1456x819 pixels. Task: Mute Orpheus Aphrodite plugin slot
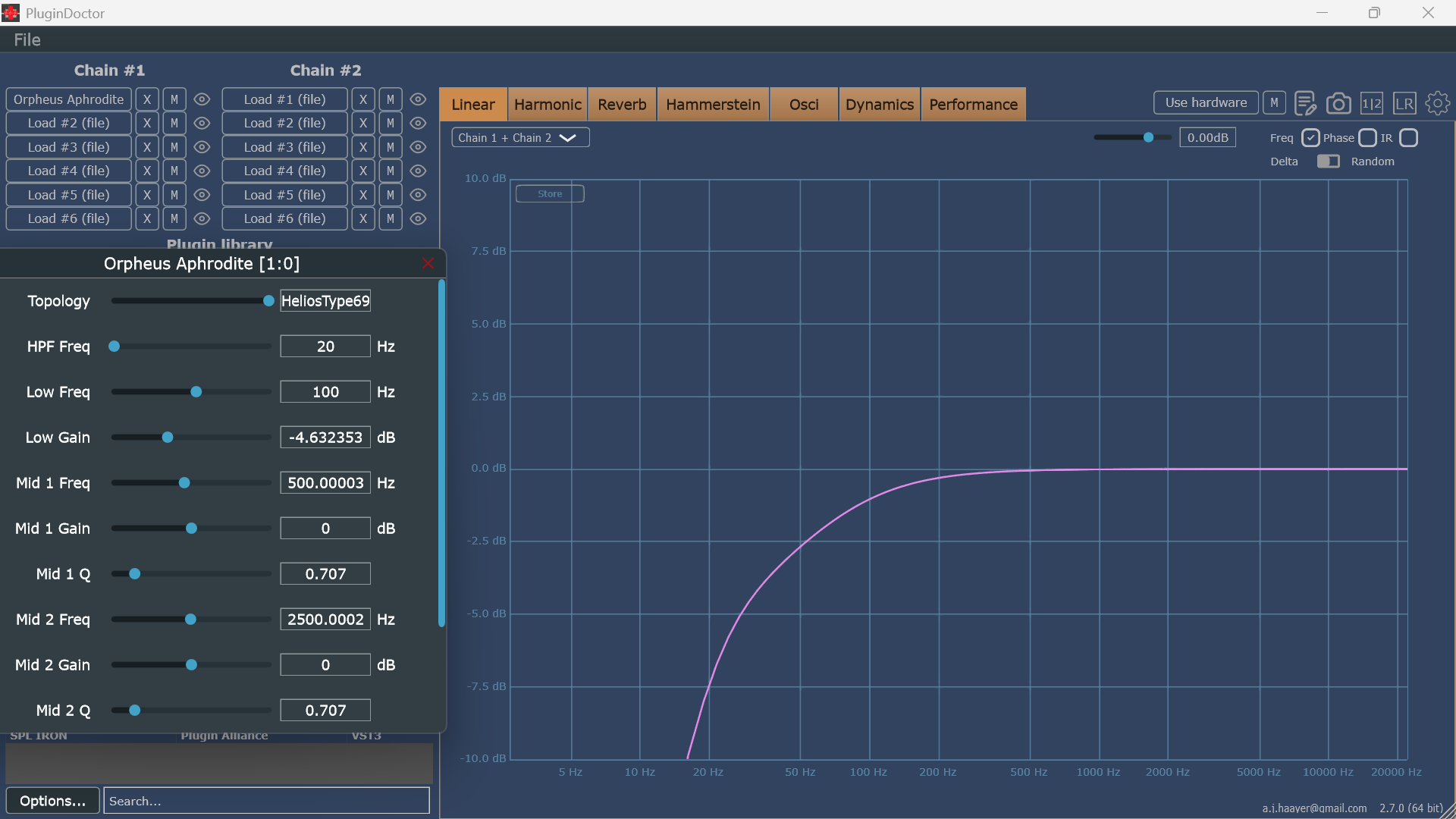pyautogui.click(x=174, y=99)
